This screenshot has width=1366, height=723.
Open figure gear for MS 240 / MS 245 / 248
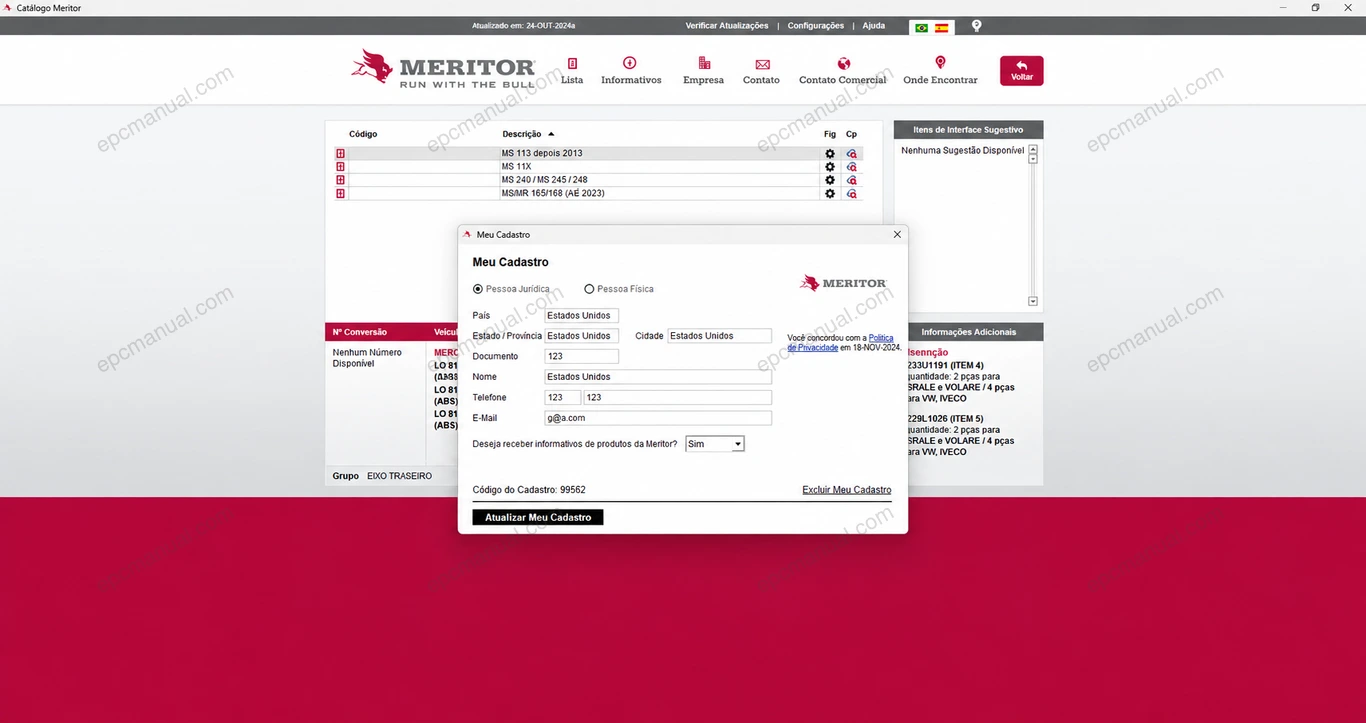tap(830, 180)
